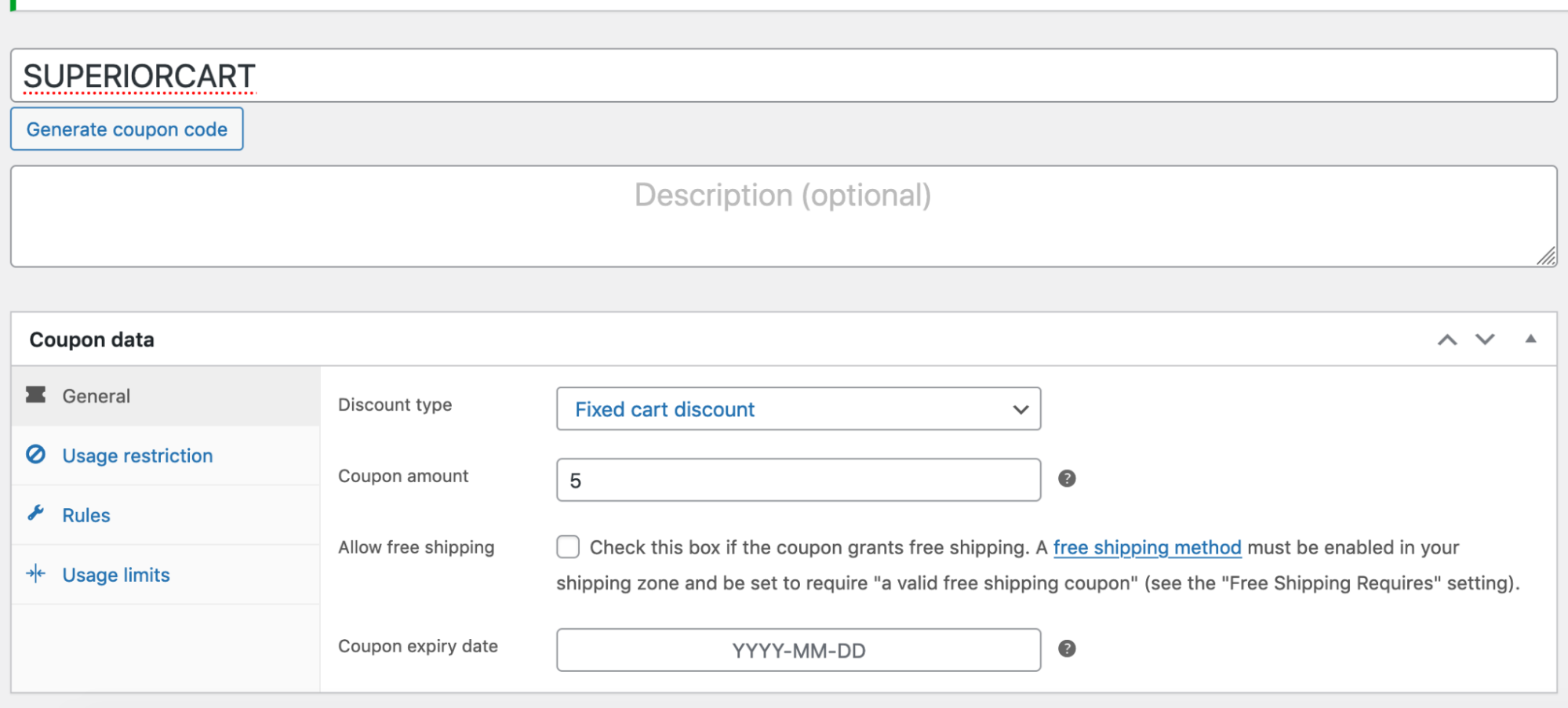Select the prohibition icon next to Usage restriction
This screenshot has width=1568, height=708.
point(35,455)
